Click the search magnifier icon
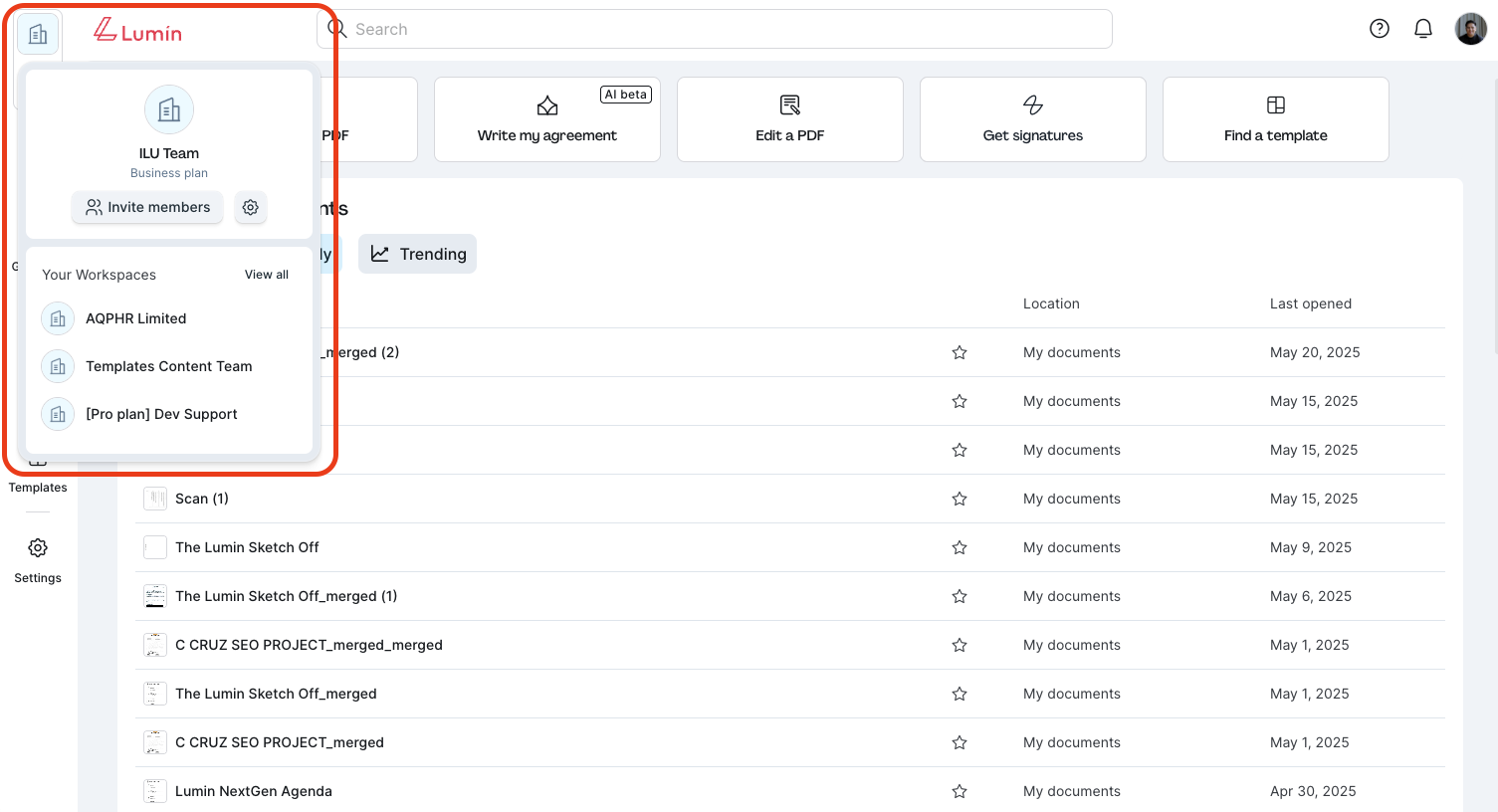The height and width of the screenshot is (812, 1498). [x=337, y=29]
